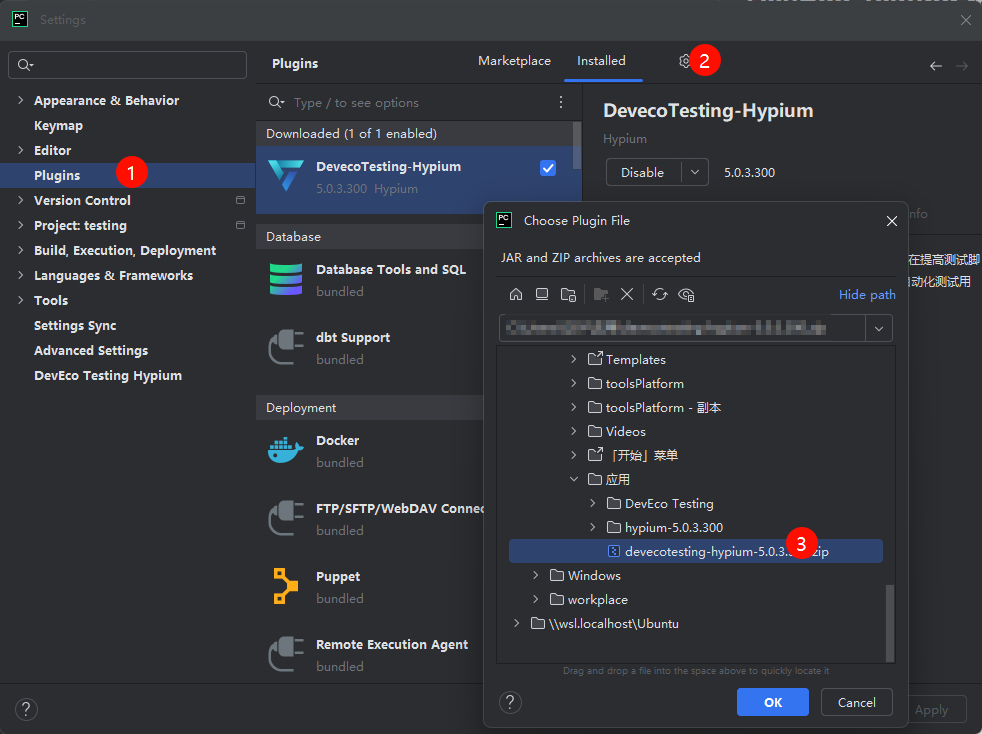Refresh the file tree

coord(659,294)
